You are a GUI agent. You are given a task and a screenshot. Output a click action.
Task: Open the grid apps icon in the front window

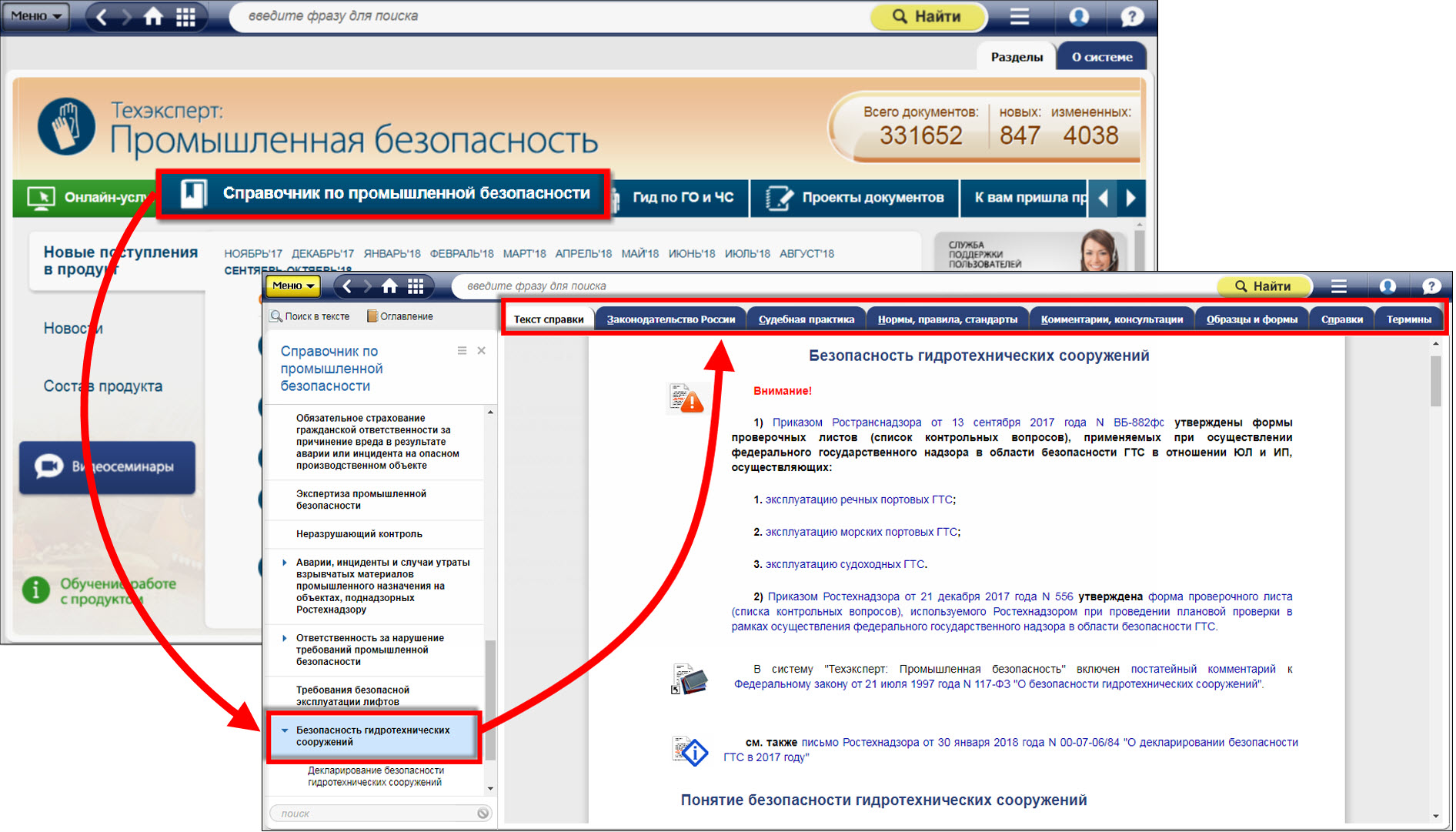[x=416, y=286]
